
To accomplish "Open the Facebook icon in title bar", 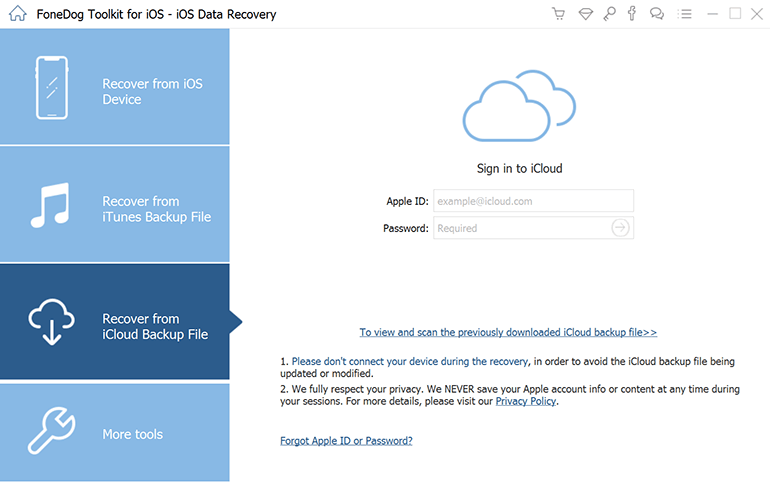I will 632,14.
